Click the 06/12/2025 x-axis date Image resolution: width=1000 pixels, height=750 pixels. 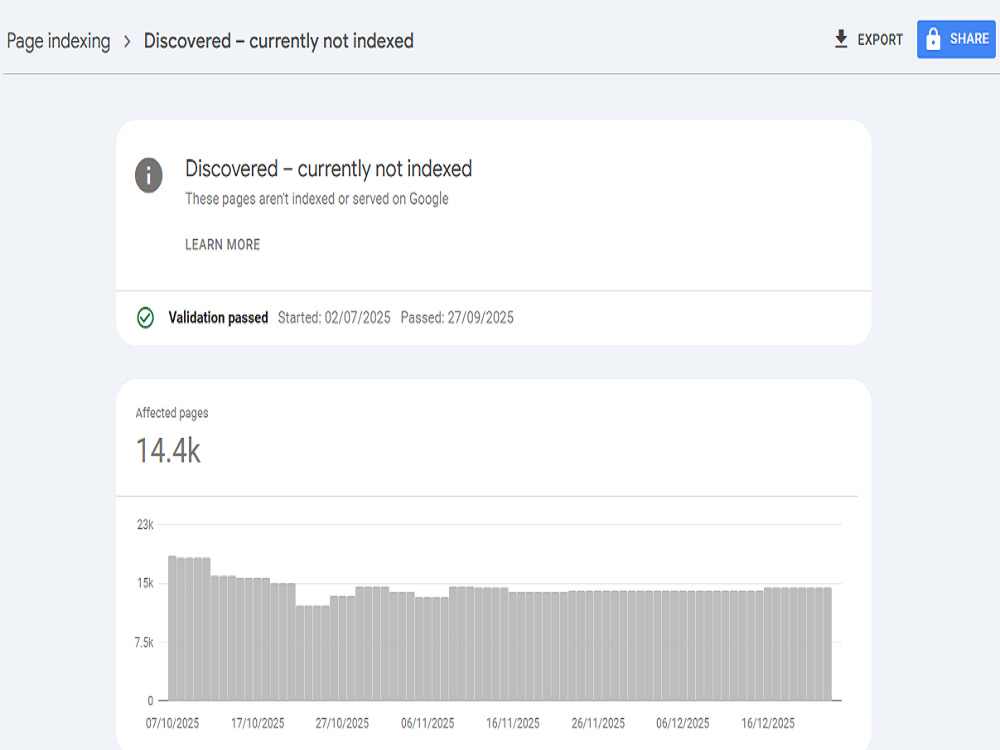(x=683, y=723)
